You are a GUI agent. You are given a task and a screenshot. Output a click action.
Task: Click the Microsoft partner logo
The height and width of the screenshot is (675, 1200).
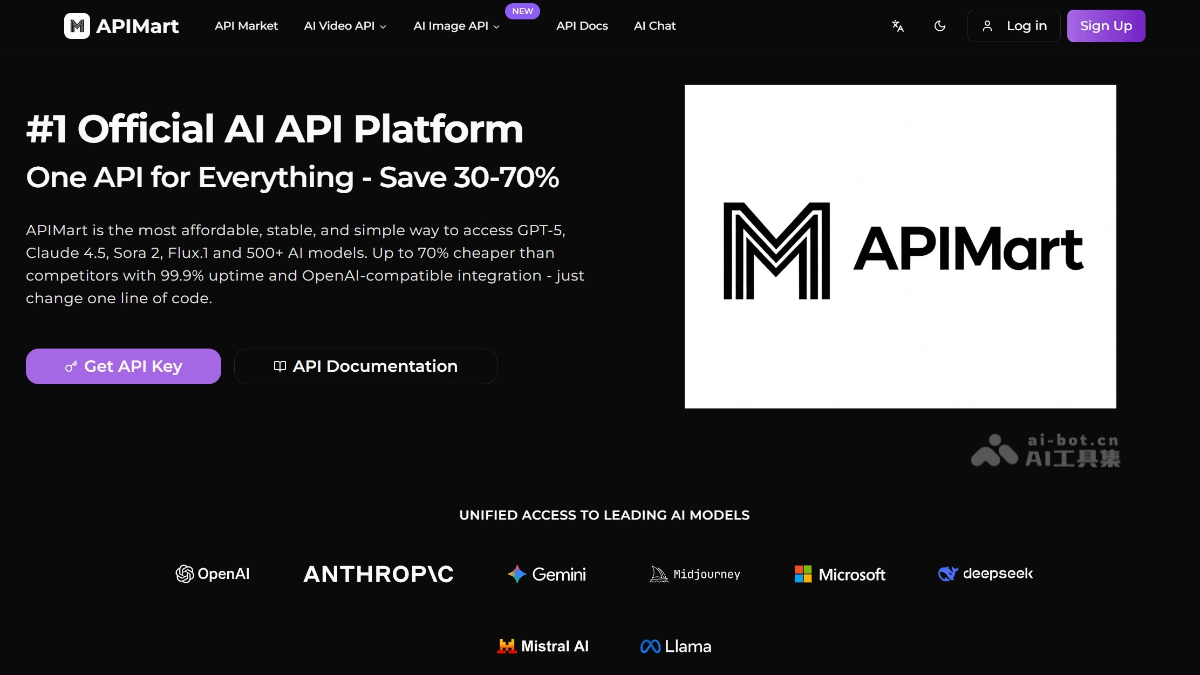point(839,574)
